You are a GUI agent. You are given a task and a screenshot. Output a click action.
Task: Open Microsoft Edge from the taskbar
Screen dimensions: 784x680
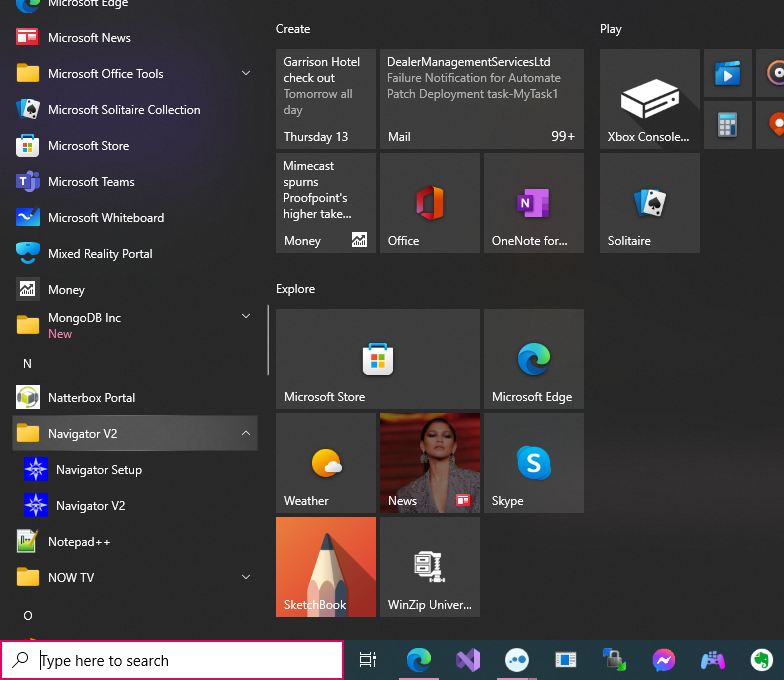419,660
